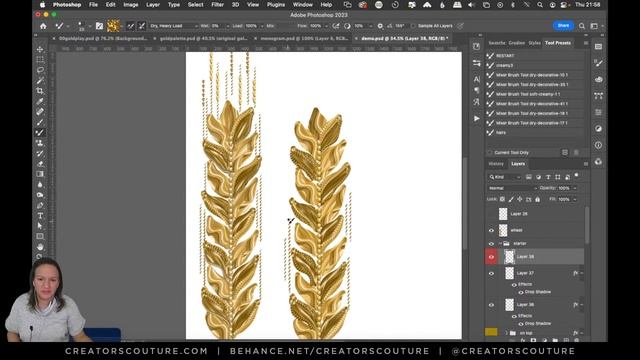640x360 pixels.
Task: Switch to the Swatches tab
Action: pyautogui.click(x=497, y=43)
